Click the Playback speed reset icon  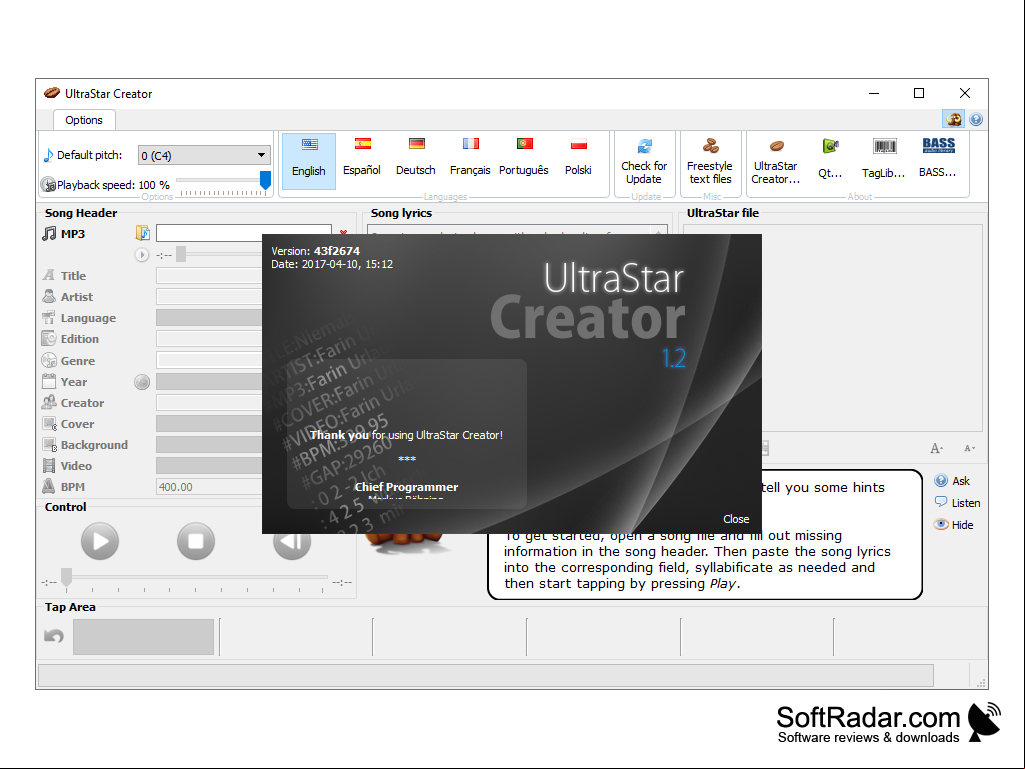(48, 185)
